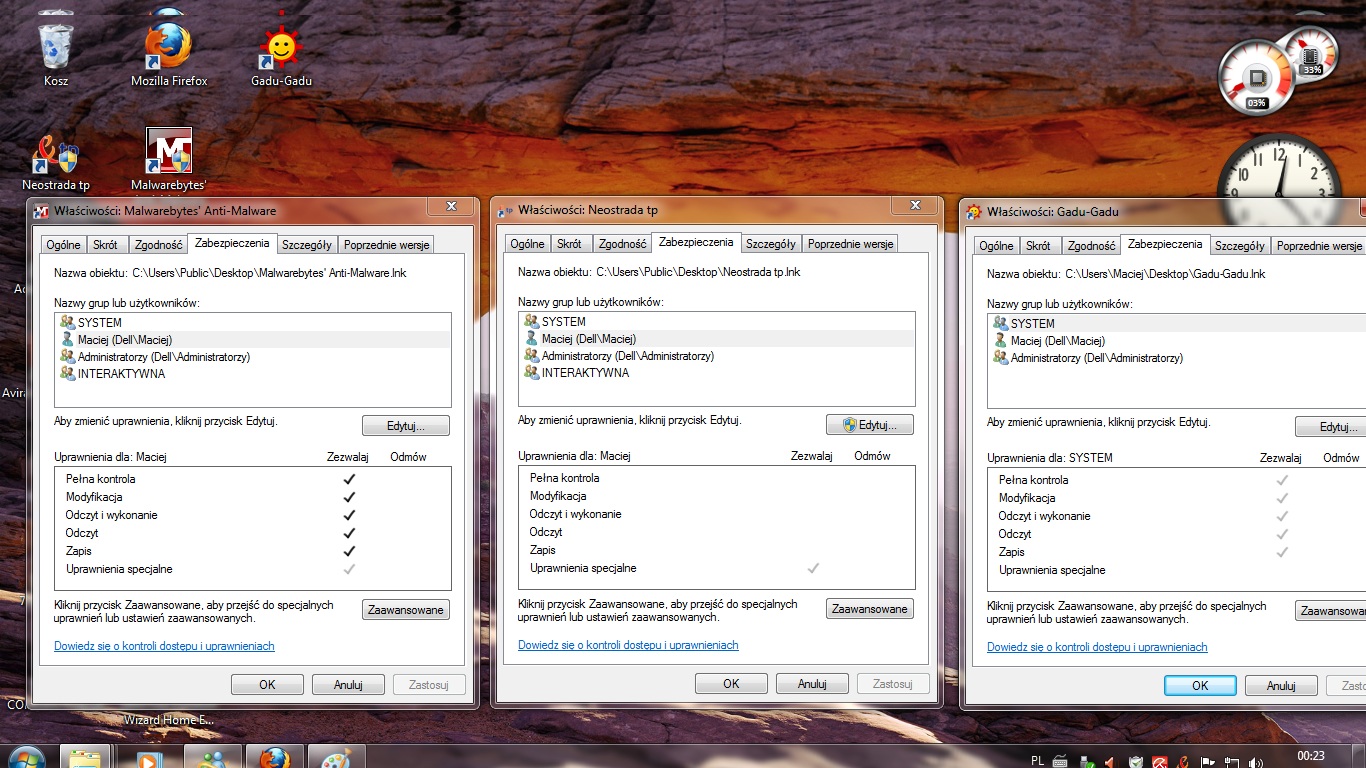The image size is (1366, 768).
Task: Select Maciej user in Malwarebytes properties list
Action: click(x=253, y=340)
